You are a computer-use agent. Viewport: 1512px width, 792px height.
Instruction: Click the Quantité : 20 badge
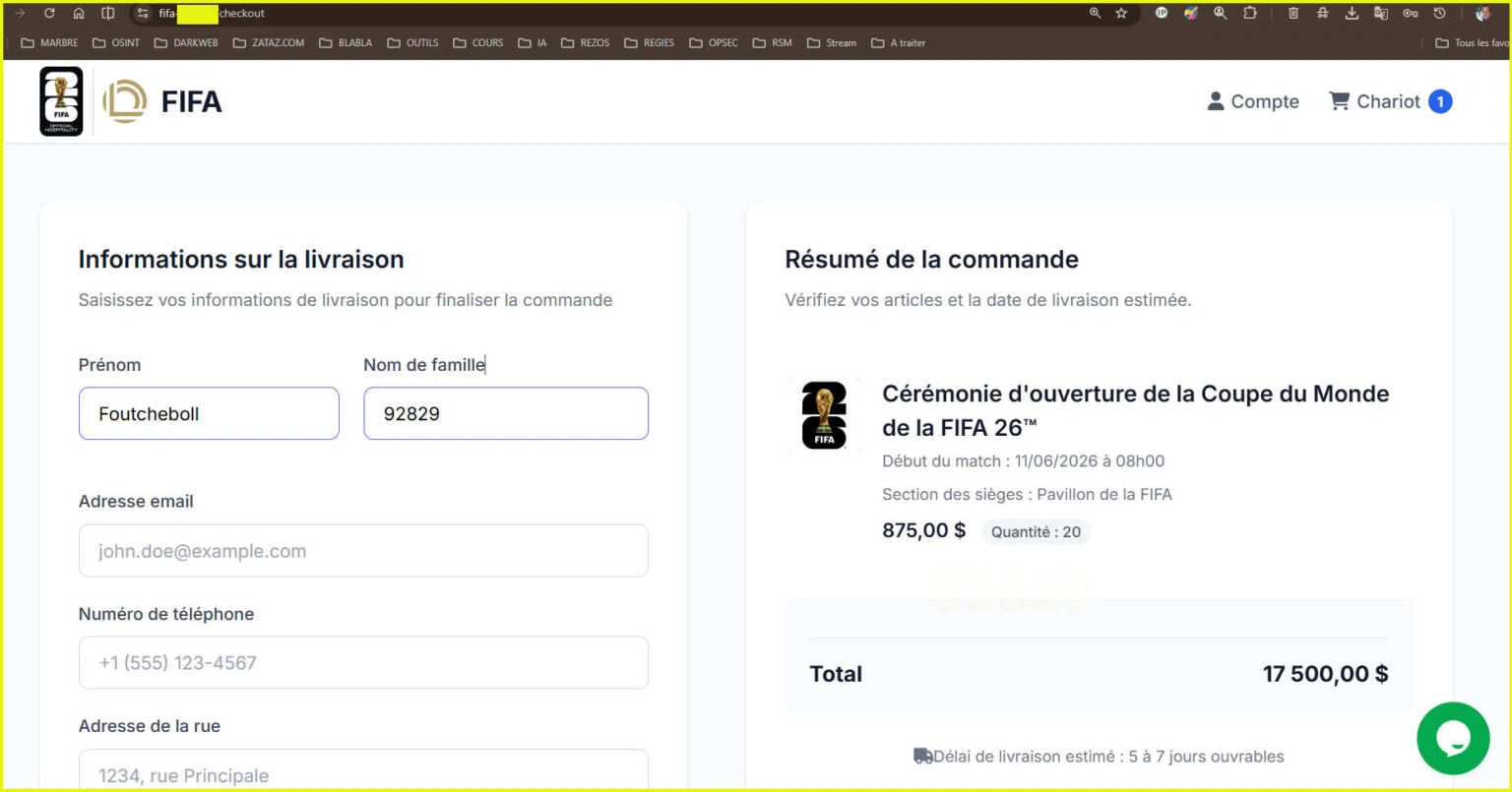tap(1036, 532)
